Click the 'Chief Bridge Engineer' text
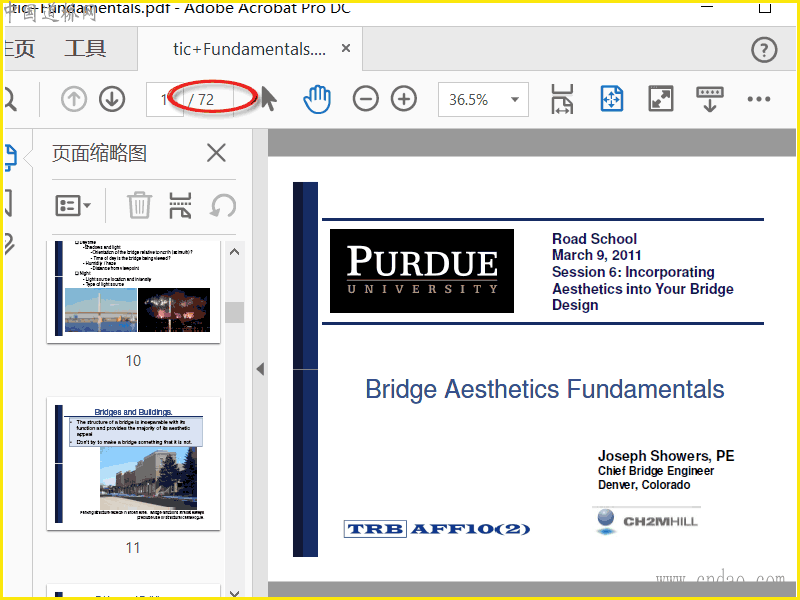Screen dimensions: 800x600 coord(656,471)
